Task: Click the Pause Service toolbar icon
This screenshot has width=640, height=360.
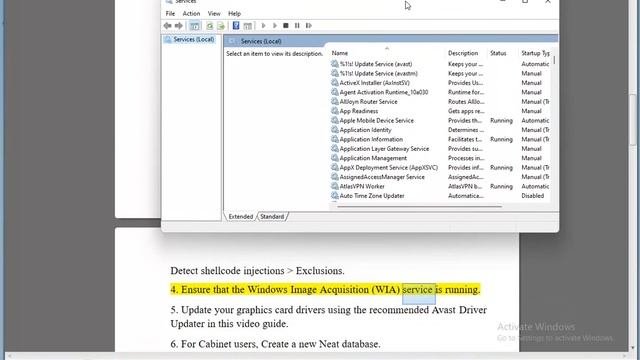Action: pyautogui.click(x=297, y=26)
